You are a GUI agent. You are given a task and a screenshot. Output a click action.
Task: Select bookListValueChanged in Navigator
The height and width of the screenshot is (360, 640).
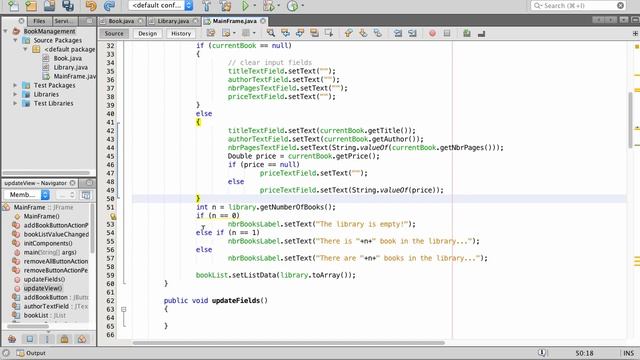click(x=56, y=234)
